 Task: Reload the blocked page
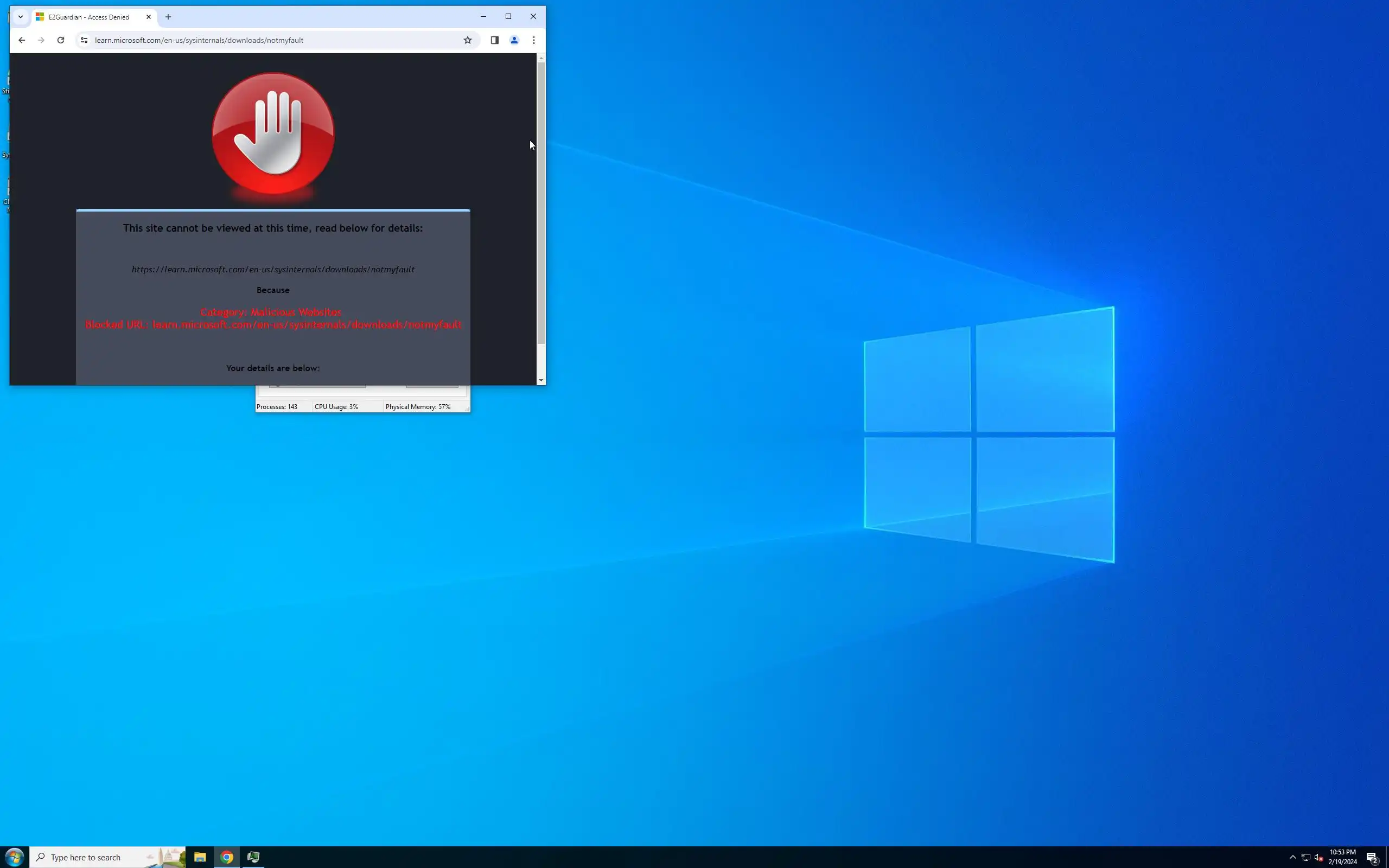(61, 40)
